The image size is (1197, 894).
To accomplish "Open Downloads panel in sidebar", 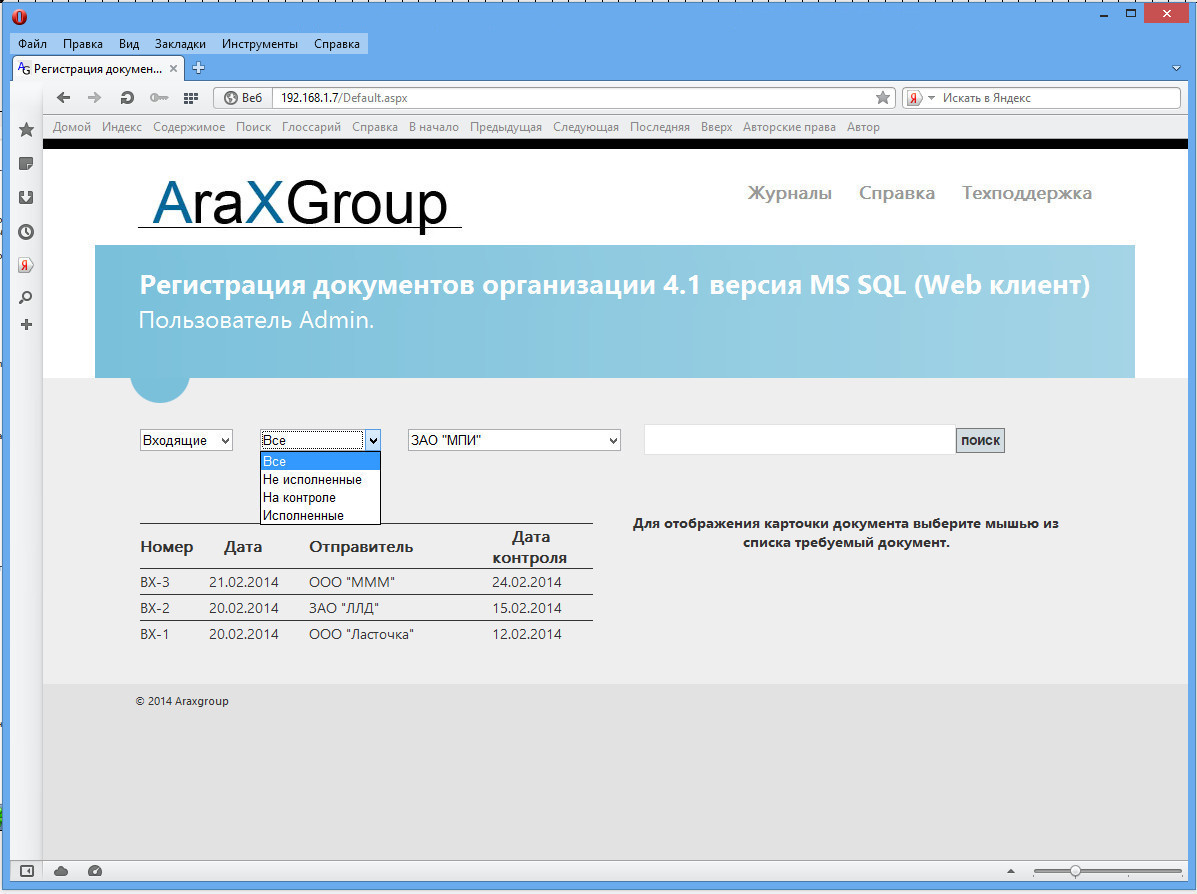I will [26, 198].
